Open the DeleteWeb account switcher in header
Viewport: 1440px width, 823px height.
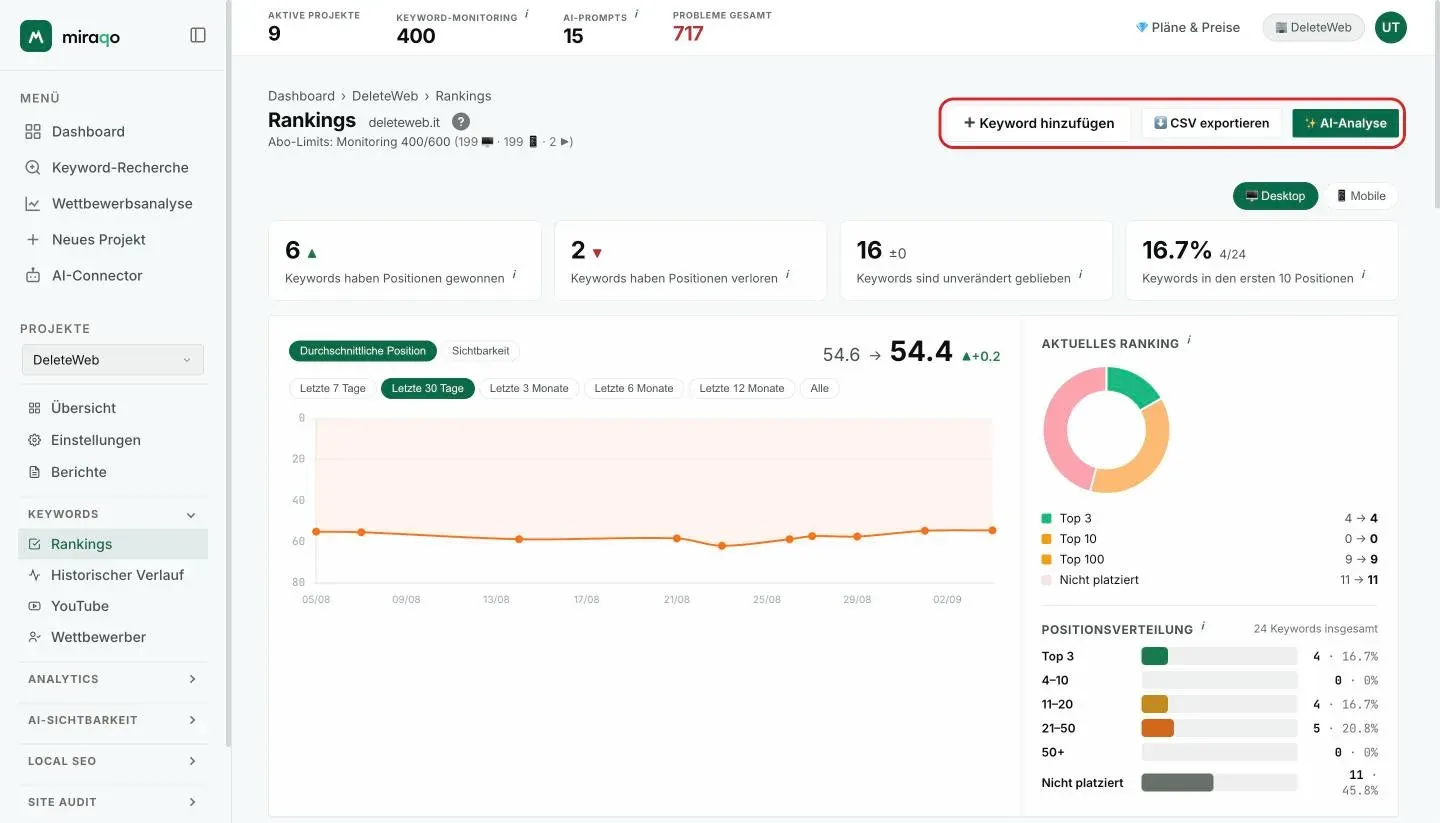click(1313, 28)
